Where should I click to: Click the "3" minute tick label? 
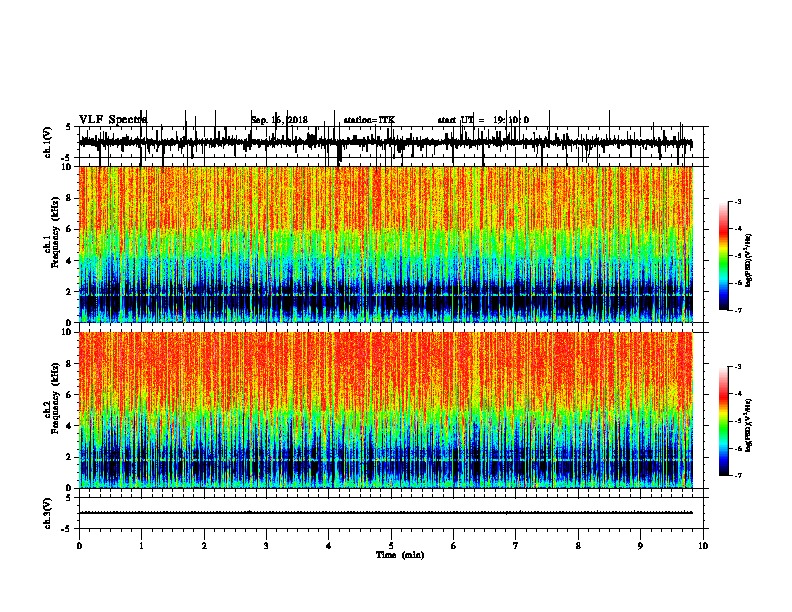[266, 546]
